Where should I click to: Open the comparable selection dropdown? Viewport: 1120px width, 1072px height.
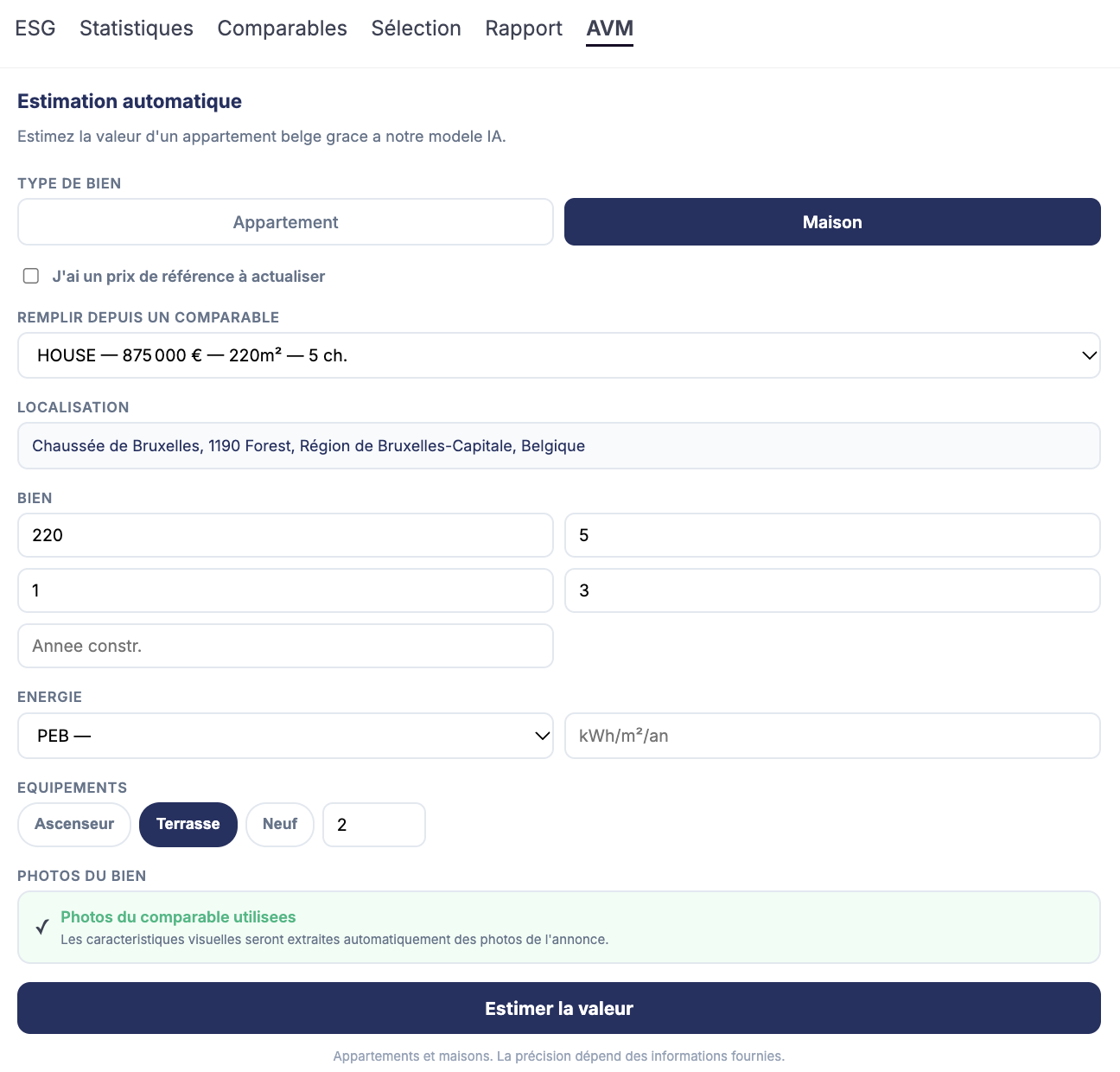(559, 355)
